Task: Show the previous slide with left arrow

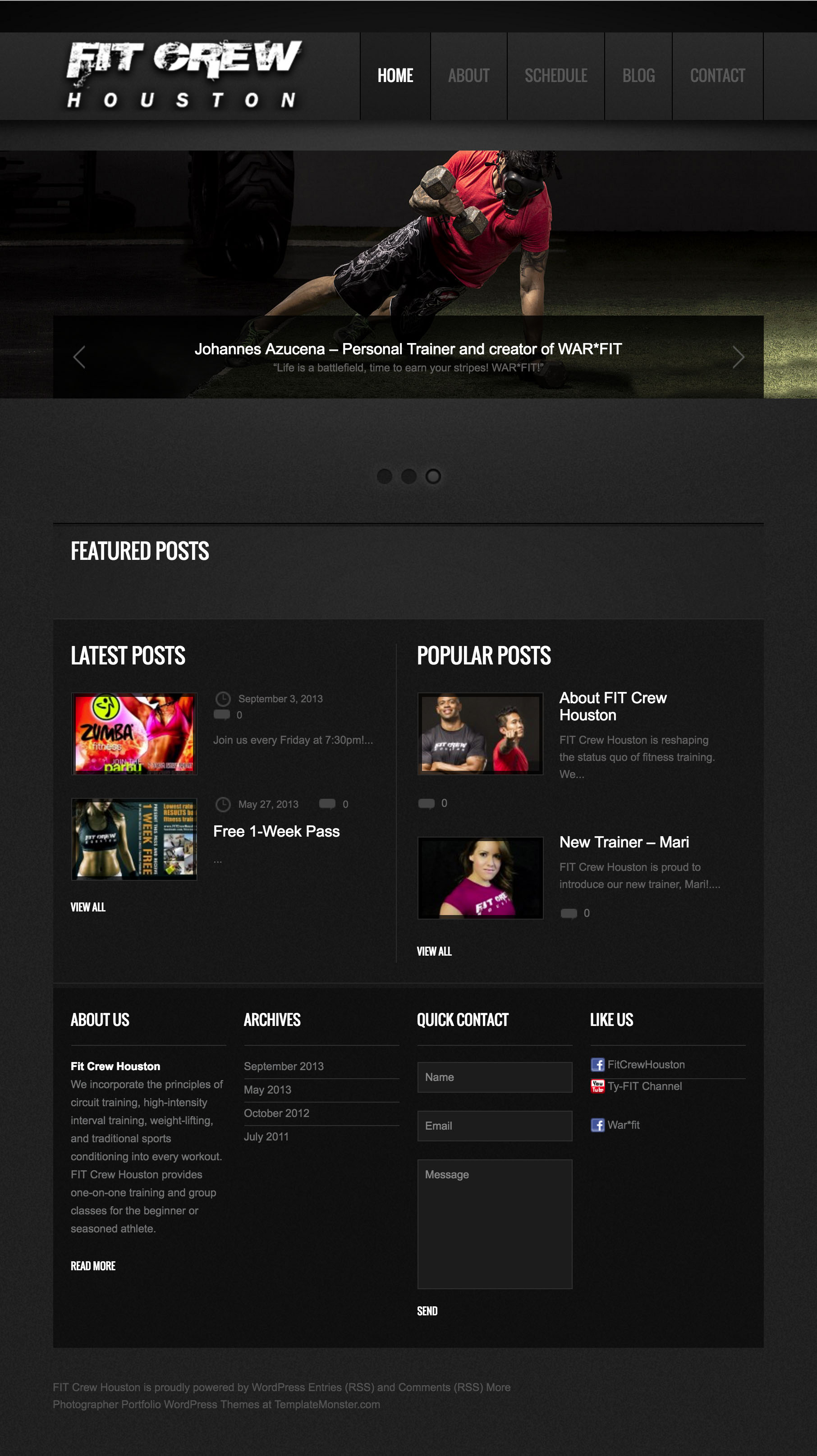Action: [79, 357]
